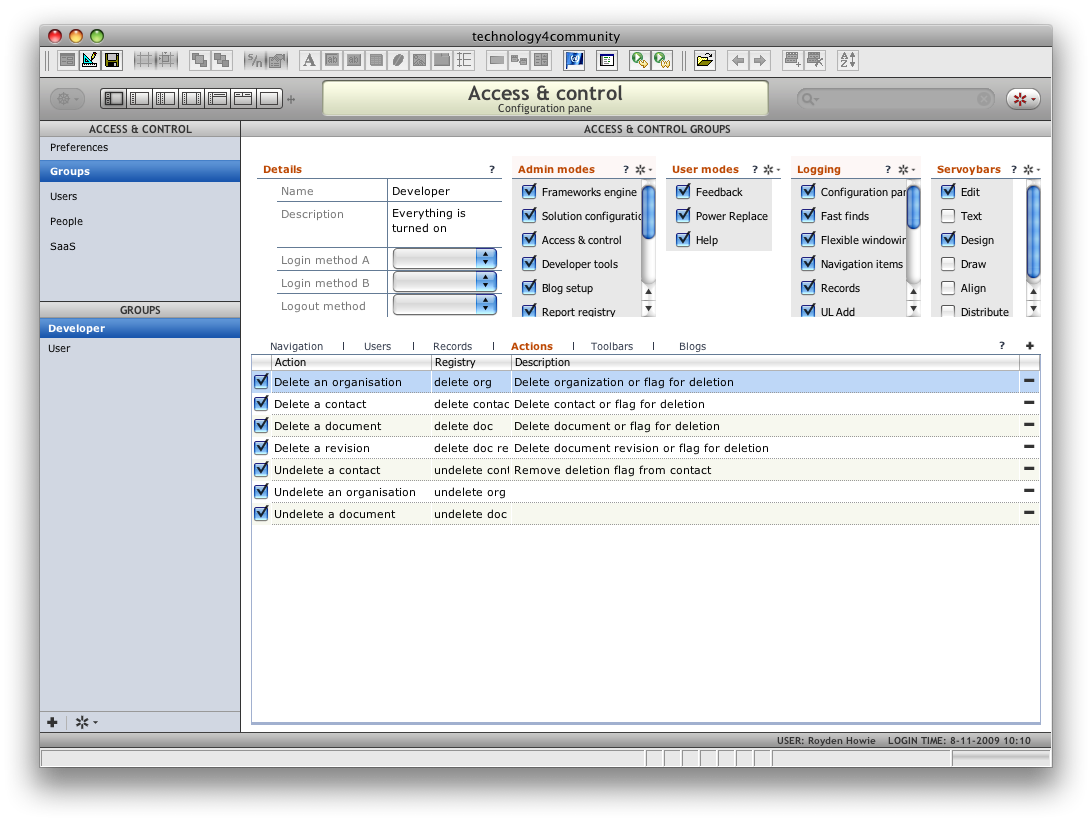The height and width of the screenshot is (822, 1092).
Task: Click the Design mode ruler-and-pencil icon
Action: tap(90, 60)
